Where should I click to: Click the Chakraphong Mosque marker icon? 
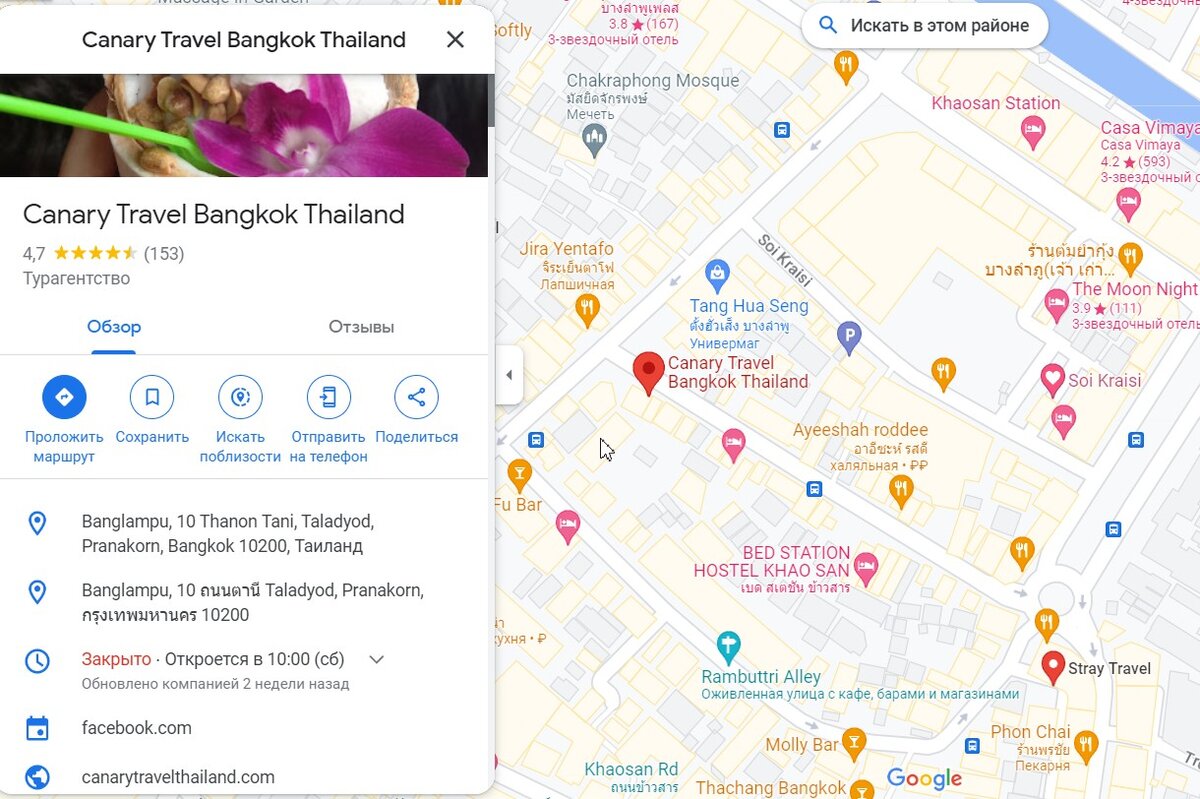(x=595, y=140)
